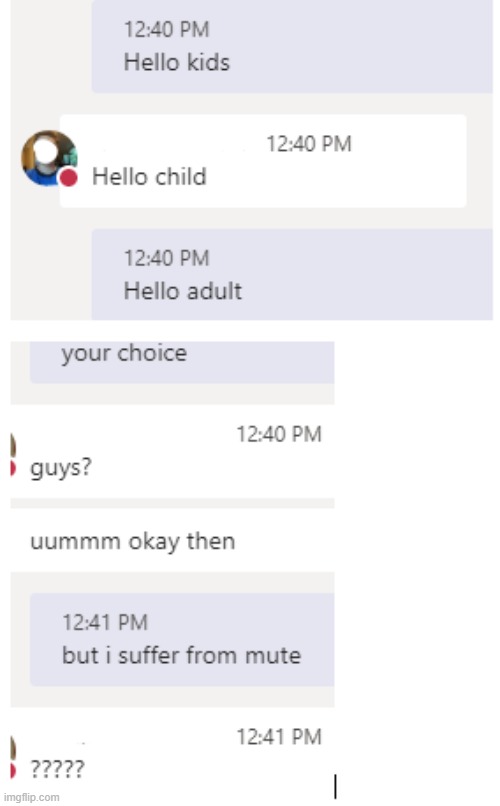The width and height of the screenshot is (500, 806).
Task: Click the 12:40 PM timestamp above "guys?"
Action: click(279, 434)
